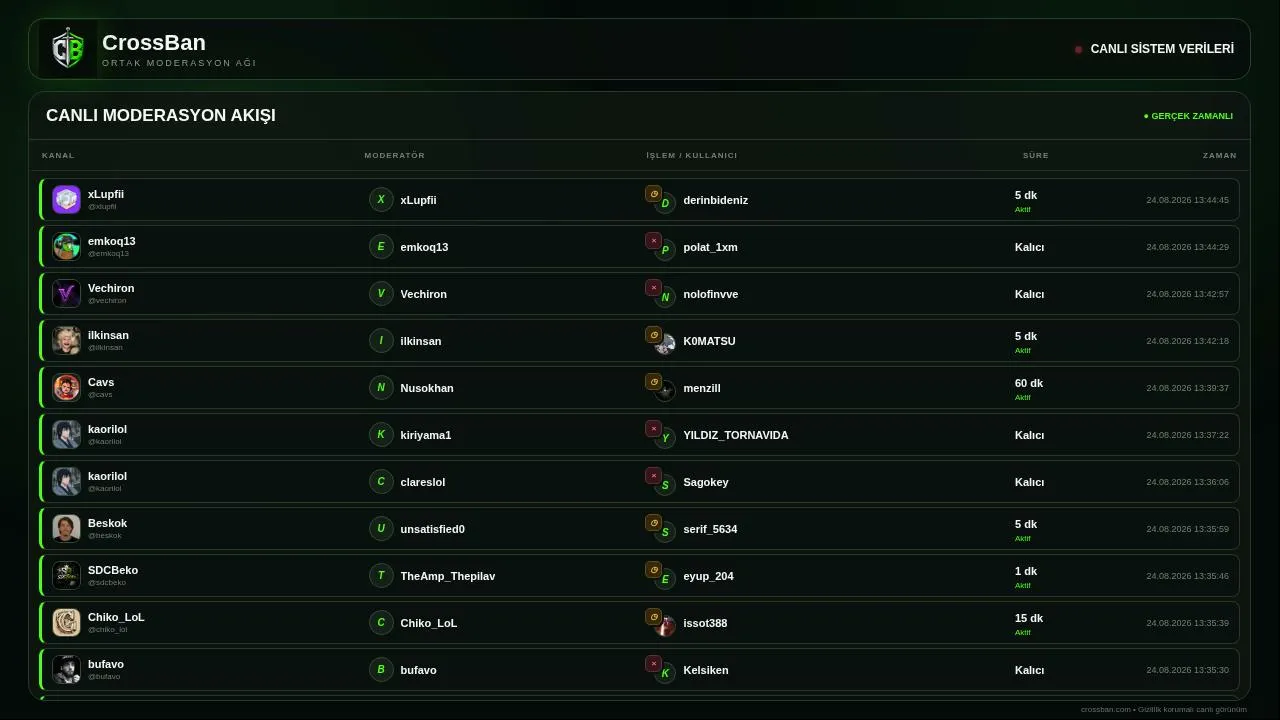Click the CrossBan shield logo
This screenshot has width=1280, height=720.
[x=68, y=49]
